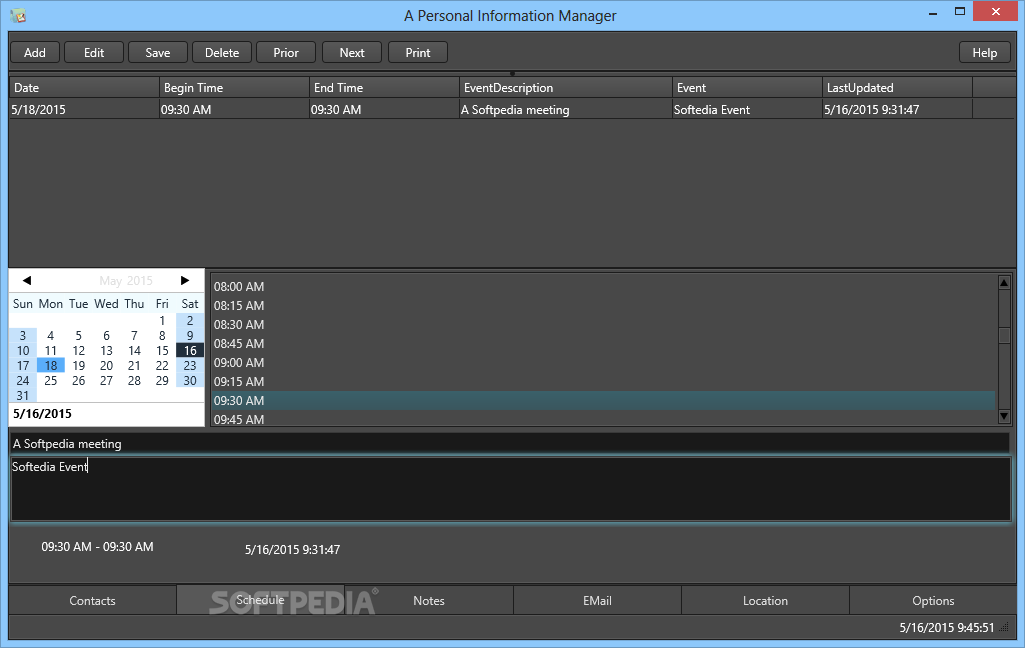Select the 08:30 AM time slot

(603, 324)
